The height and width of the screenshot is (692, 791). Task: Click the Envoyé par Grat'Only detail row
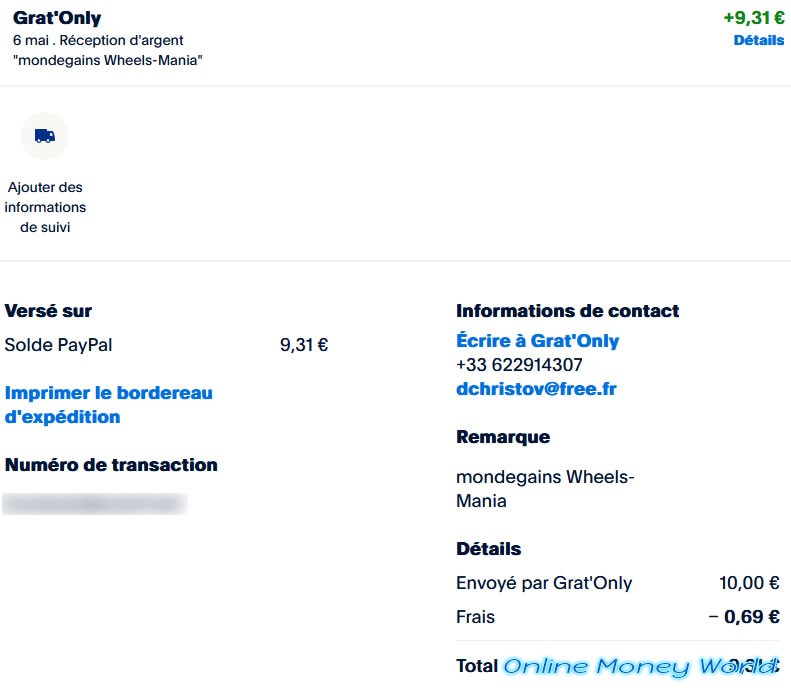[x=617, y=583]
